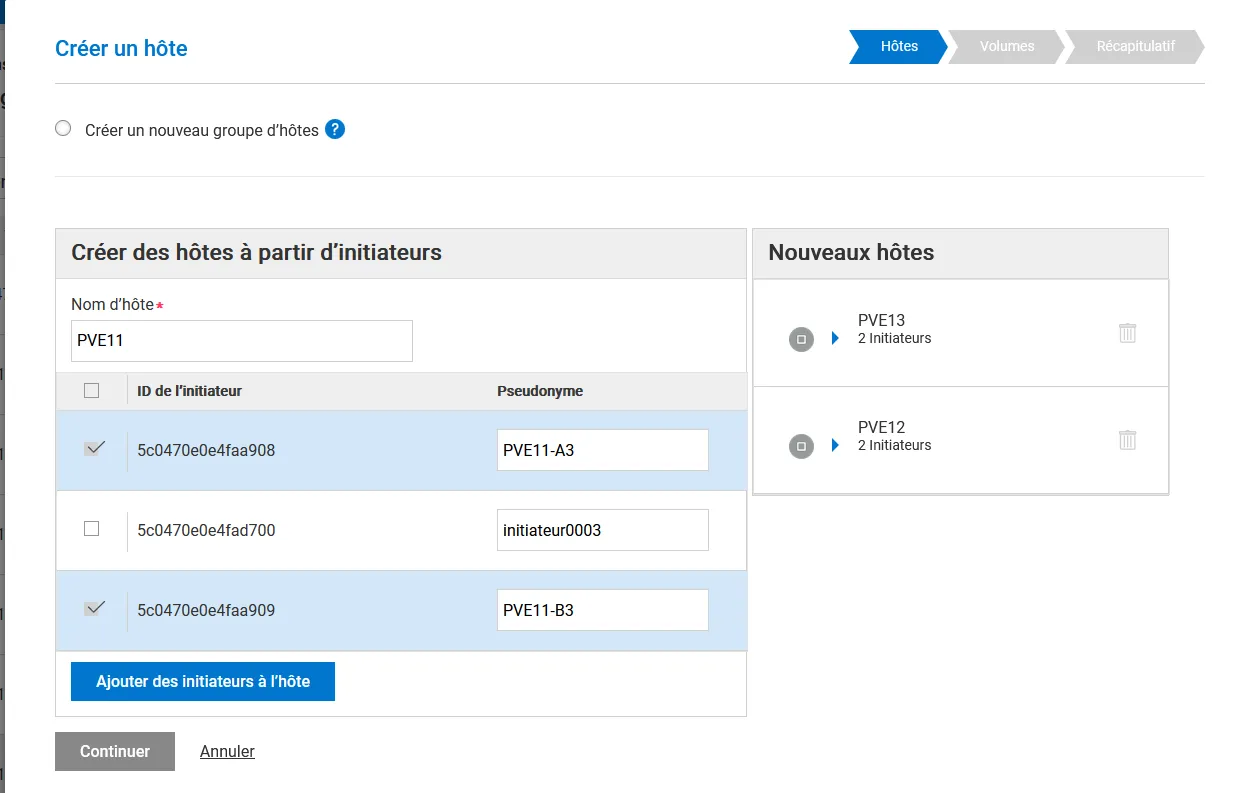The height and width of the screenshot is (793, 1241).
Task: Select the Hôtes wizard step
Action: (898, 46)
